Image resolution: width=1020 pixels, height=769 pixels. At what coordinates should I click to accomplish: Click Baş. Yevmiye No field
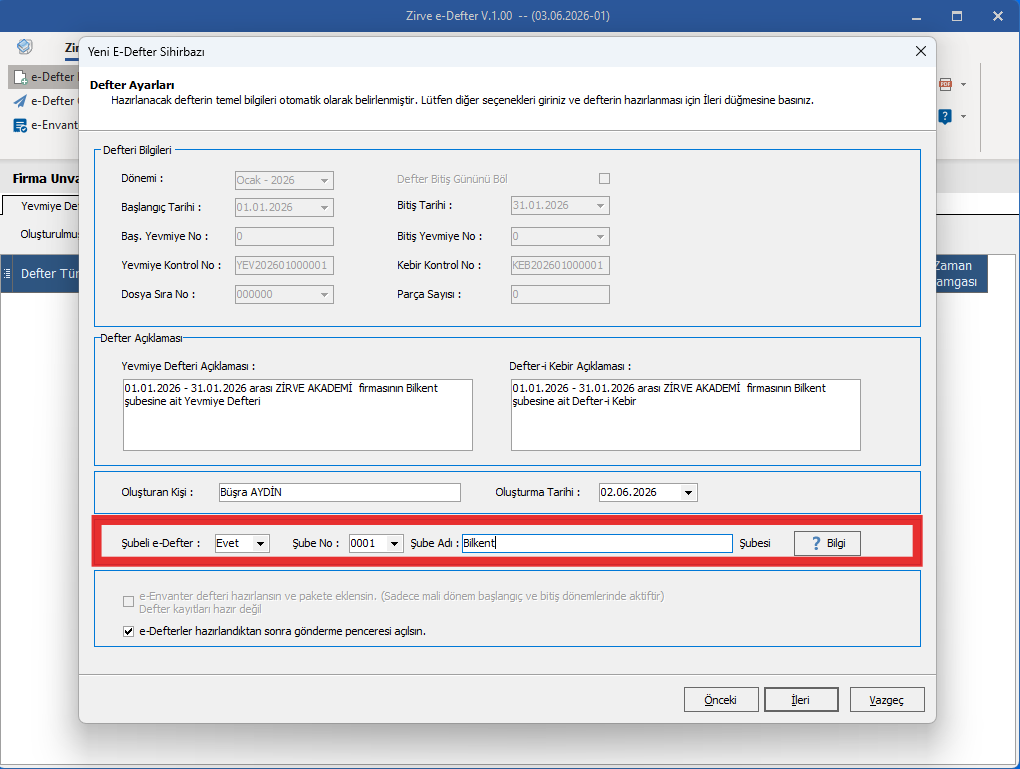point(284,236)
